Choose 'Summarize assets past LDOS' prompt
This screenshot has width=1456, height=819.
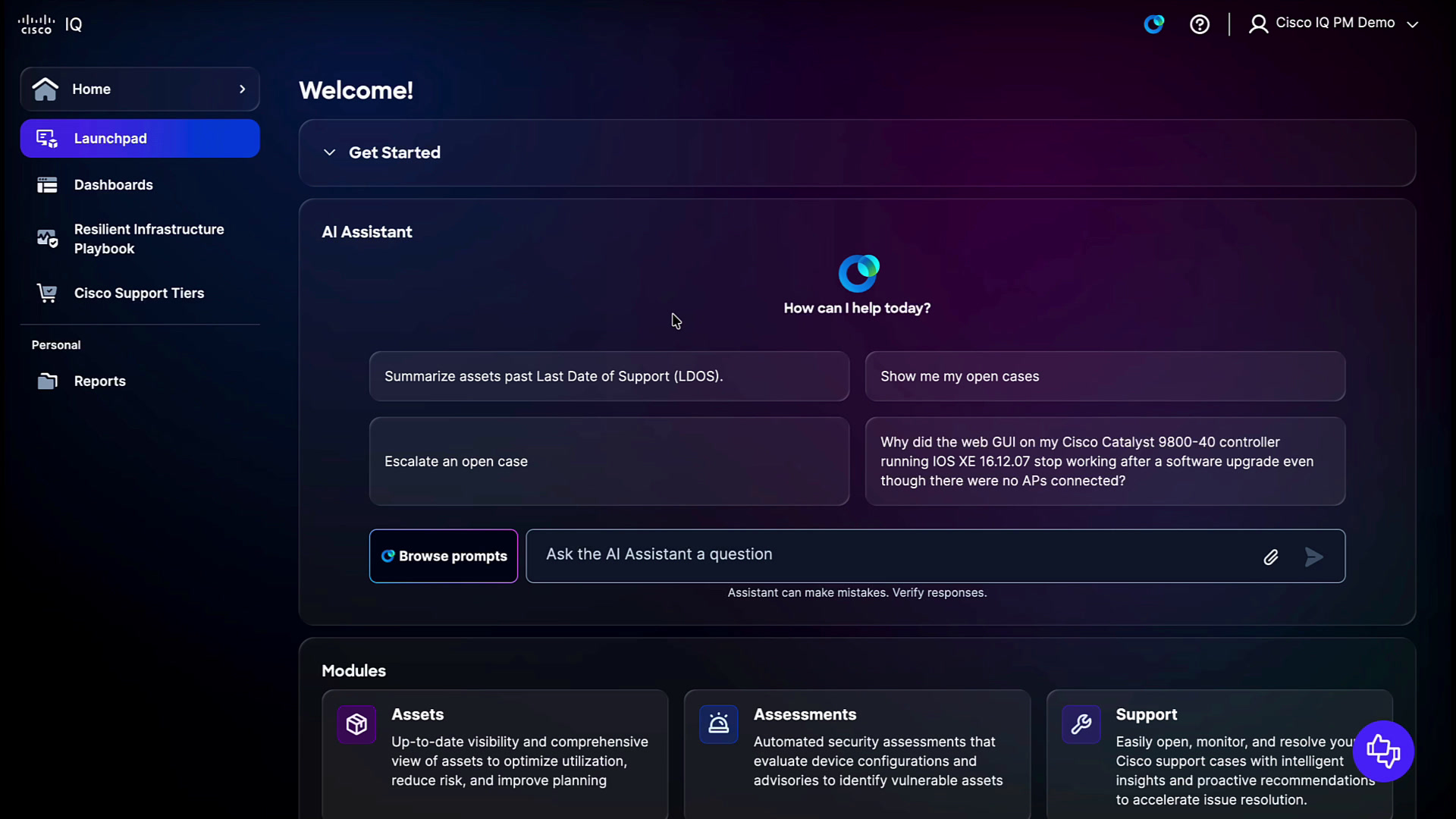[609, 376]
